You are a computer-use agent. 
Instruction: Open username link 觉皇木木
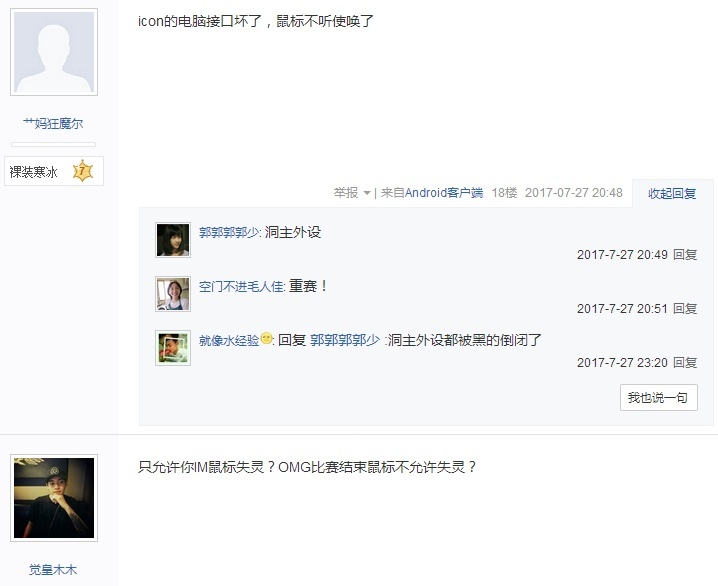click(53, 570)
